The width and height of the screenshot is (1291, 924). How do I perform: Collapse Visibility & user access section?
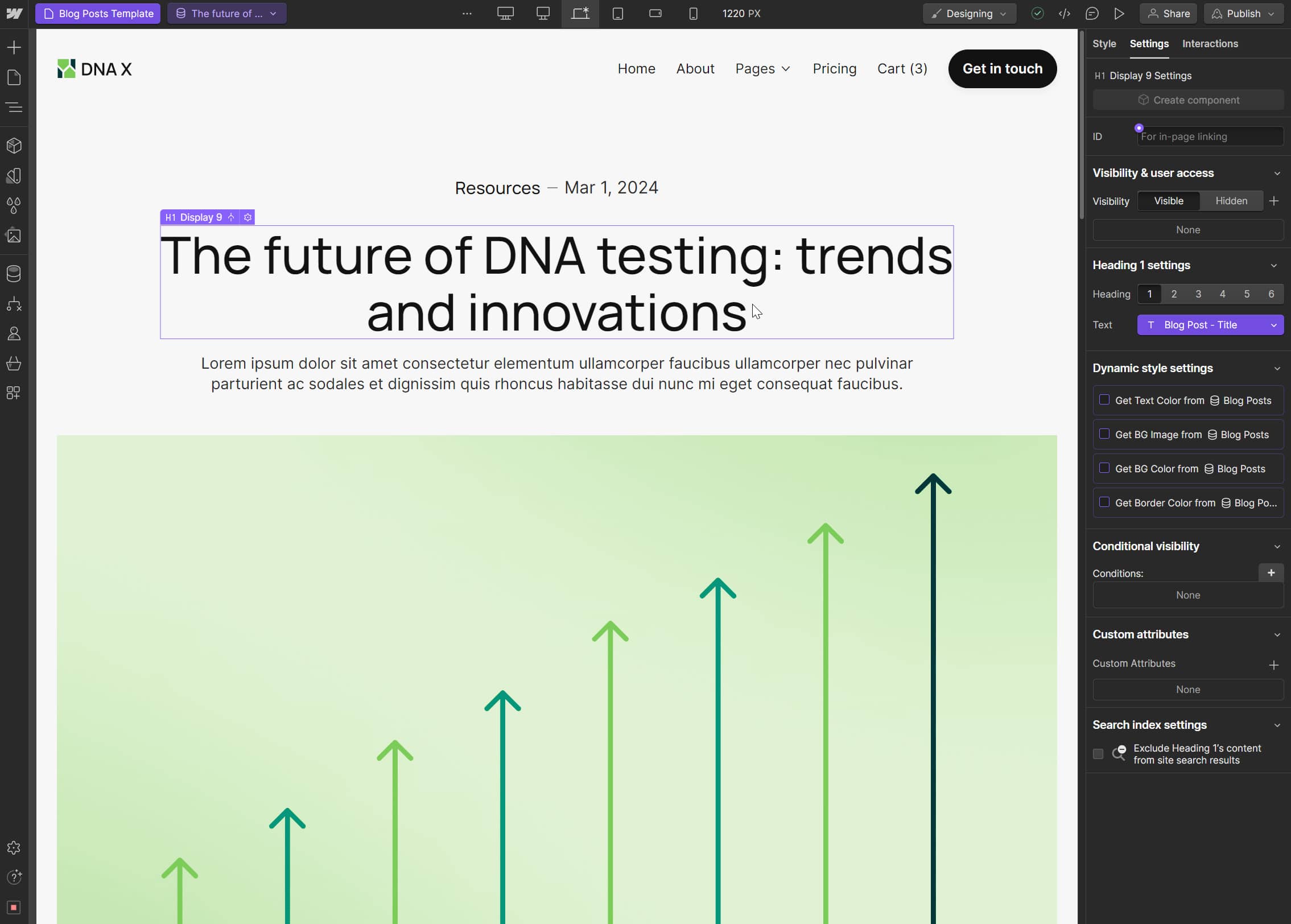pyautogui.click(x=1277, y=173)
